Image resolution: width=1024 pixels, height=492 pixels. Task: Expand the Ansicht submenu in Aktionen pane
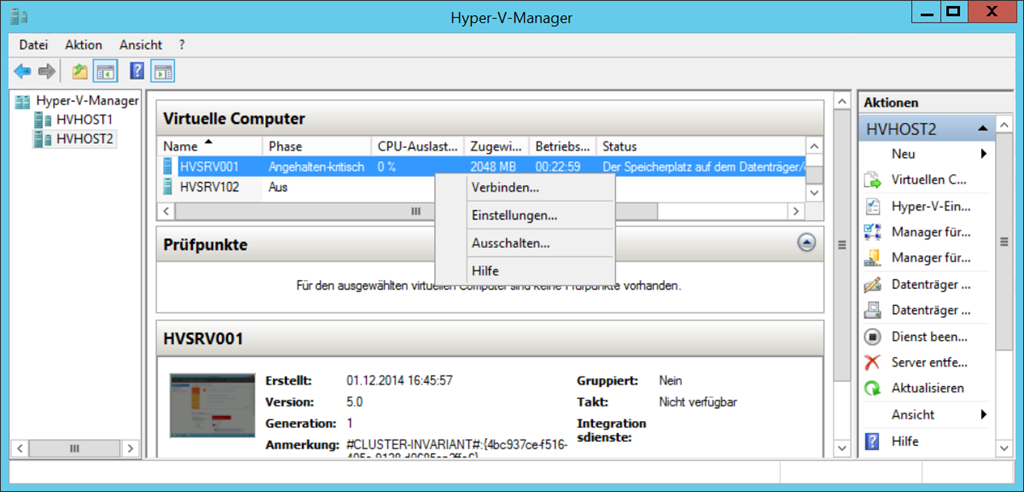(984, 414)
